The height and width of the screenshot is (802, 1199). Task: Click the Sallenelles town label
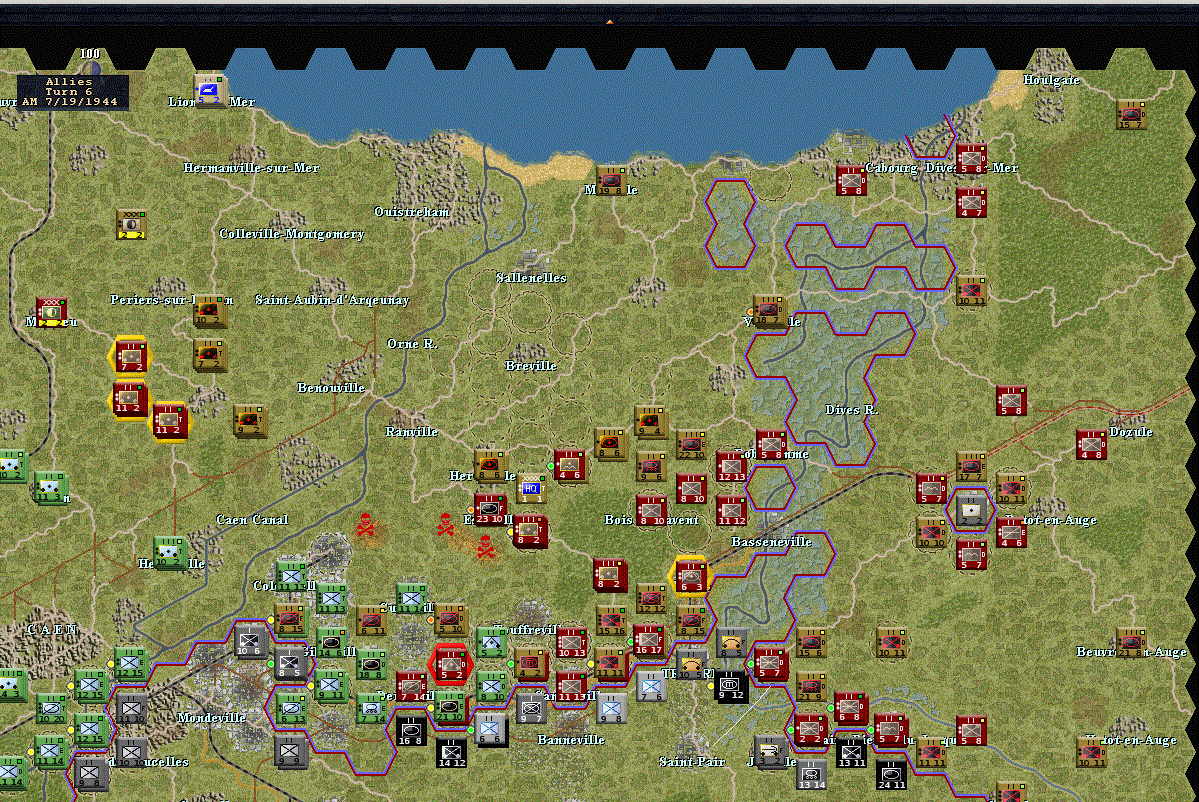pos(531,278)
